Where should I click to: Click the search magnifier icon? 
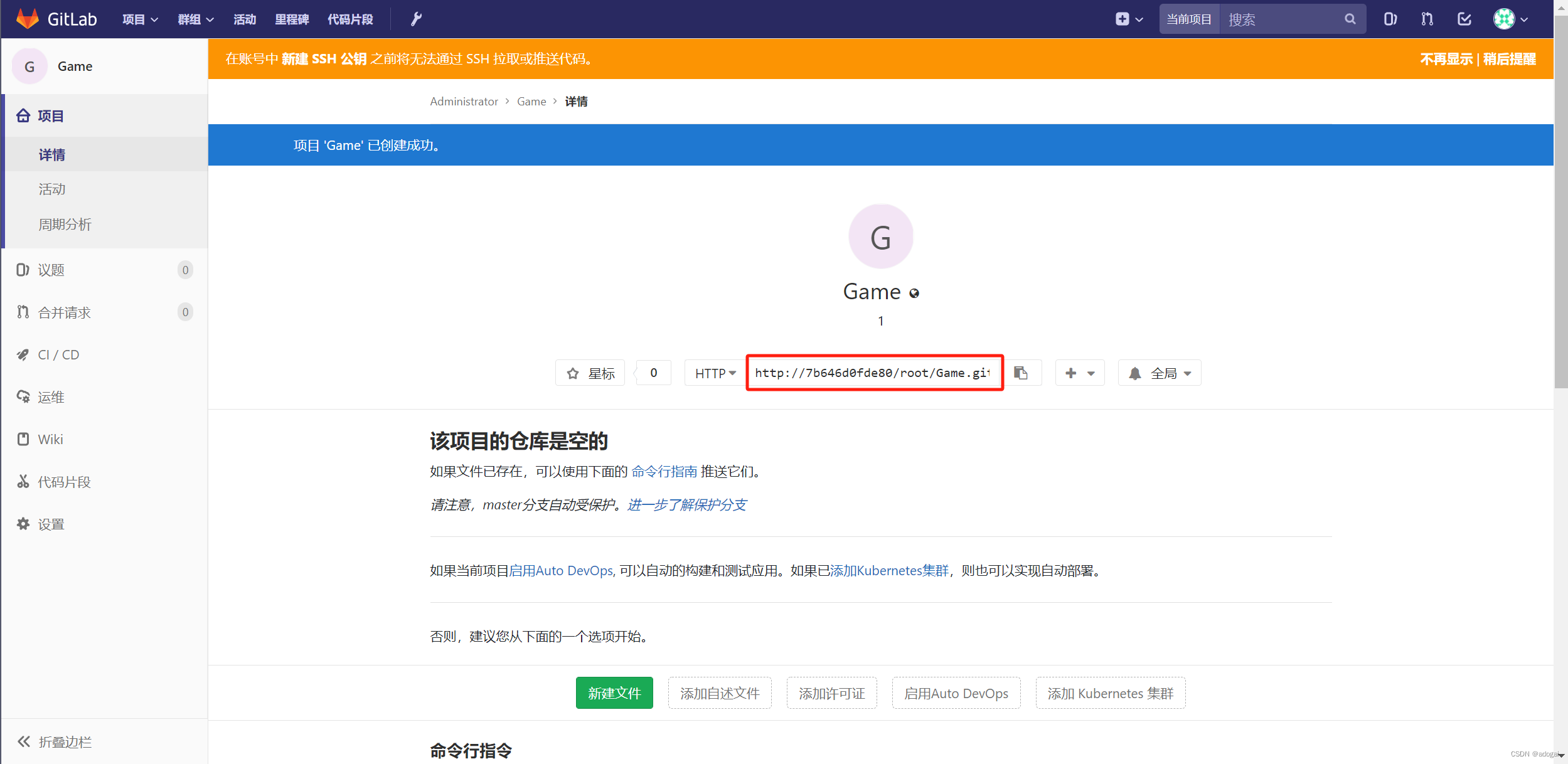(x=1350, y=19)
